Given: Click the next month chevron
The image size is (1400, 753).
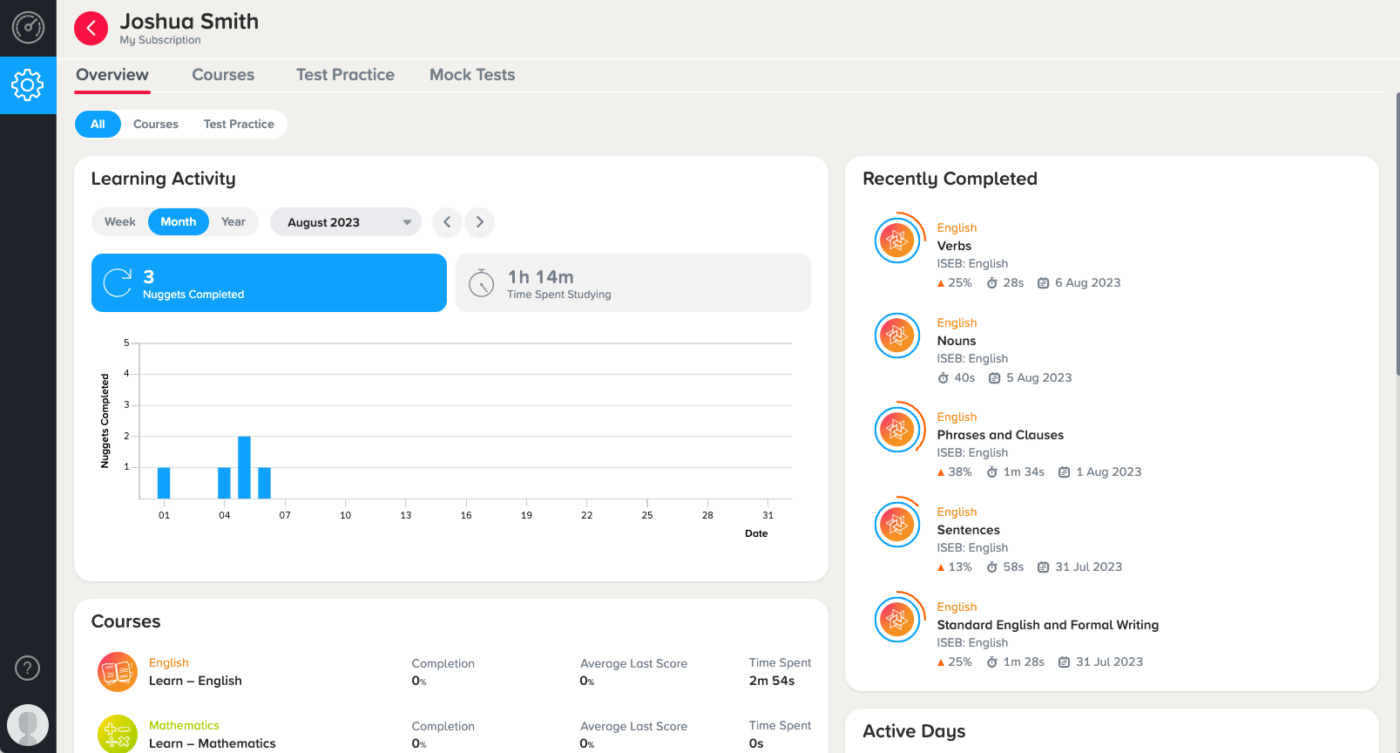Looking at the screenshot, I should coord(479,221).
